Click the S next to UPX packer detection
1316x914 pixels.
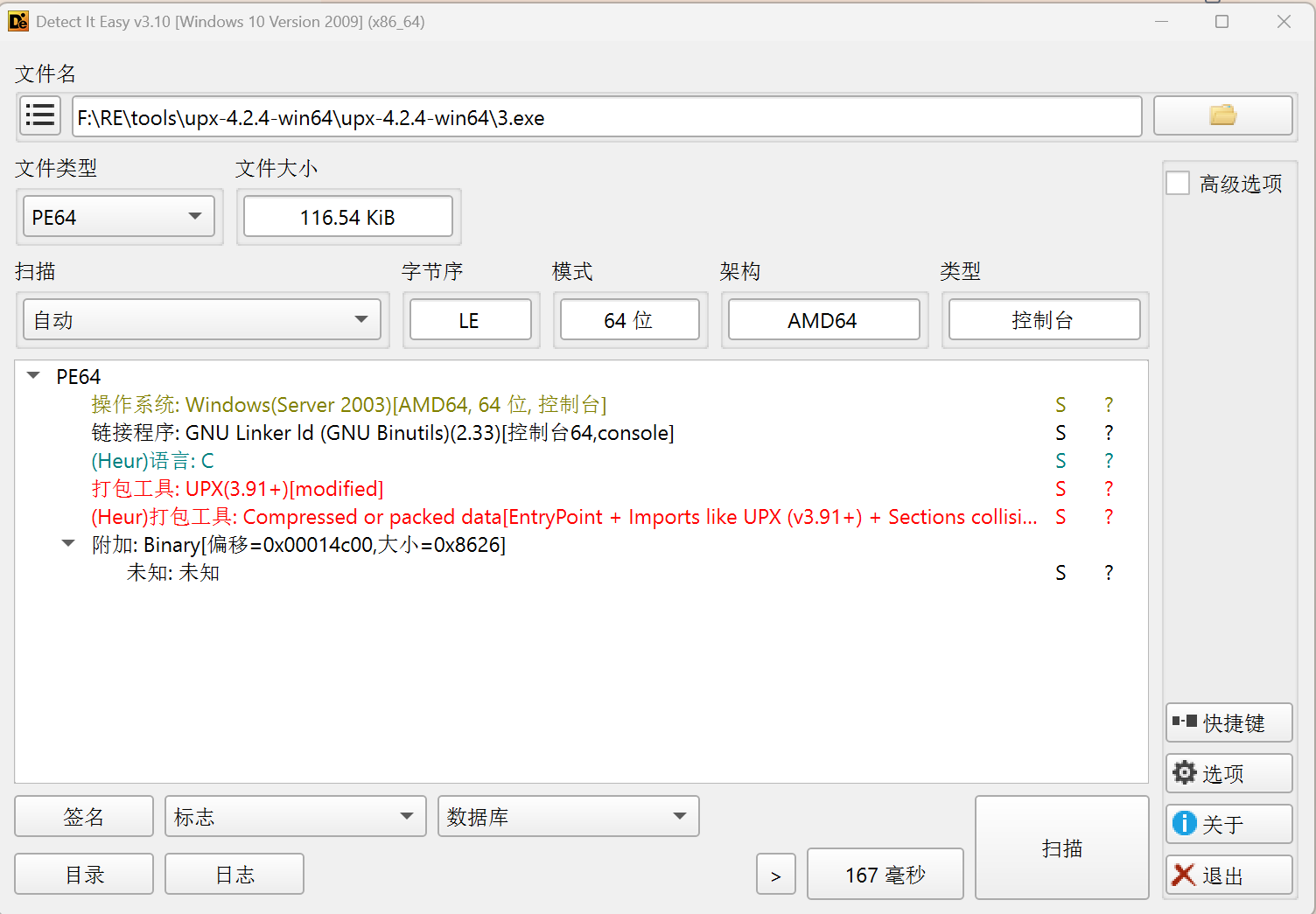point(1060,488)
